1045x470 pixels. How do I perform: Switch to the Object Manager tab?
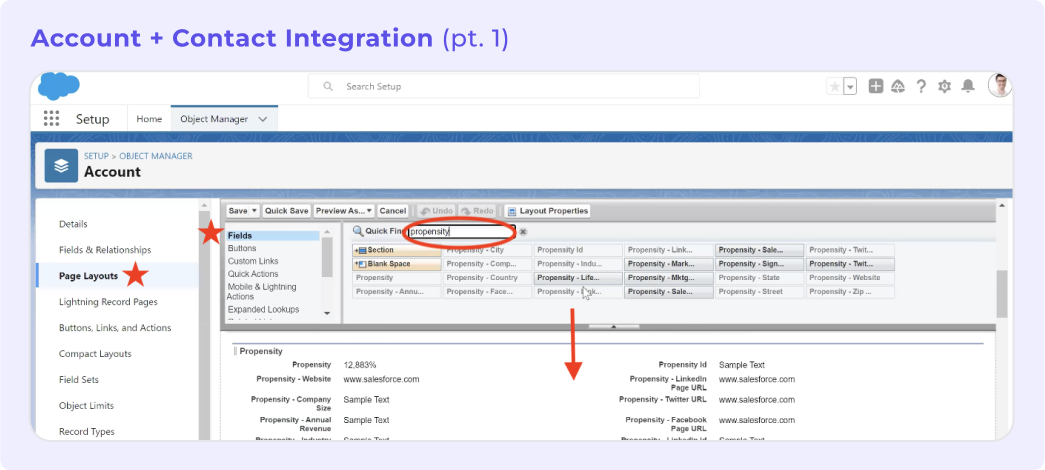tap(214, 119)
